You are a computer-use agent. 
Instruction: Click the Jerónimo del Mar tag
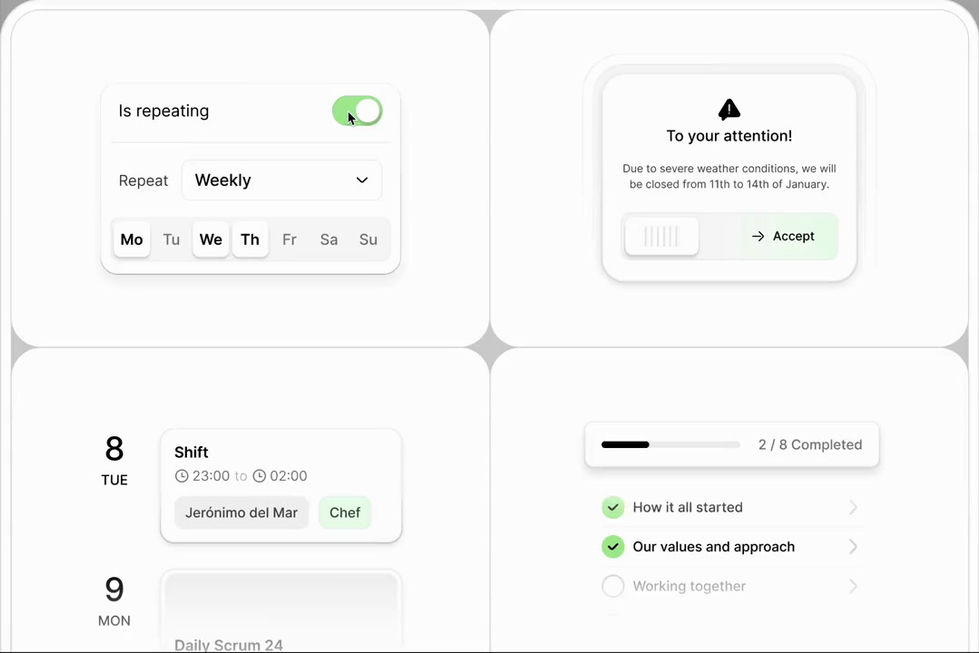tap(242, 513)
